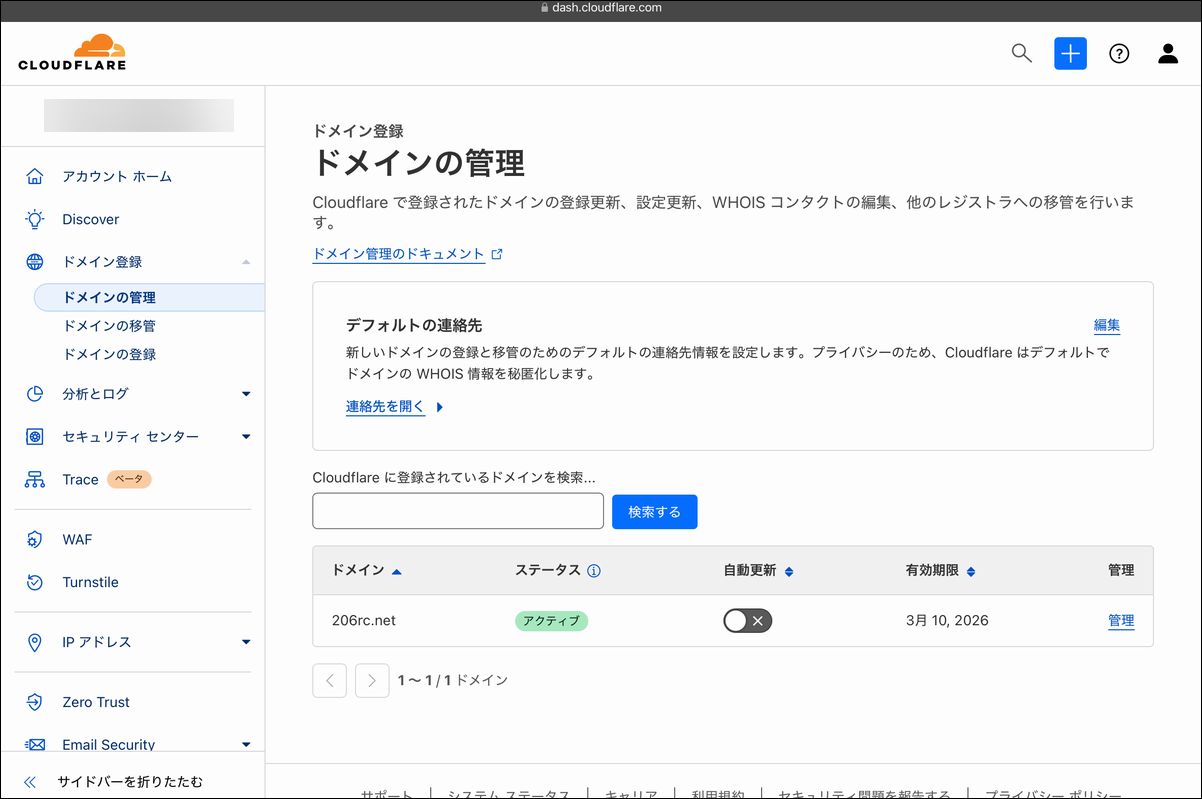Click the next page arrow button
The image size is (1202, 799).
pyautogui.click(x=372, y=680)
